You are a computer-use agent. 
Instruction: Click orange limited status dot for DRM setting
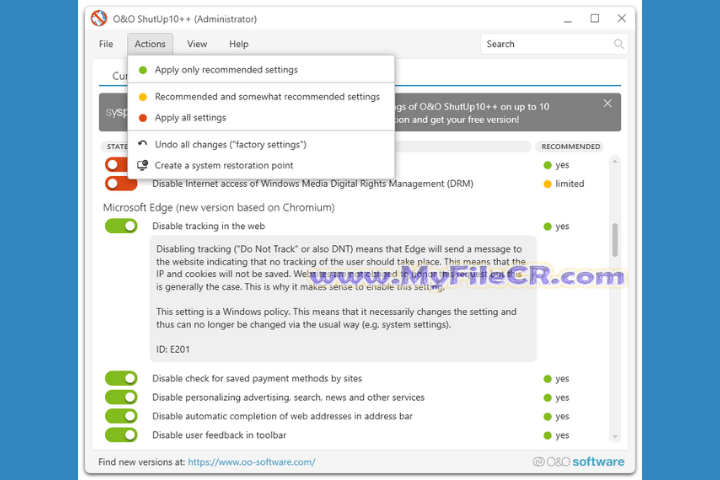547,184
